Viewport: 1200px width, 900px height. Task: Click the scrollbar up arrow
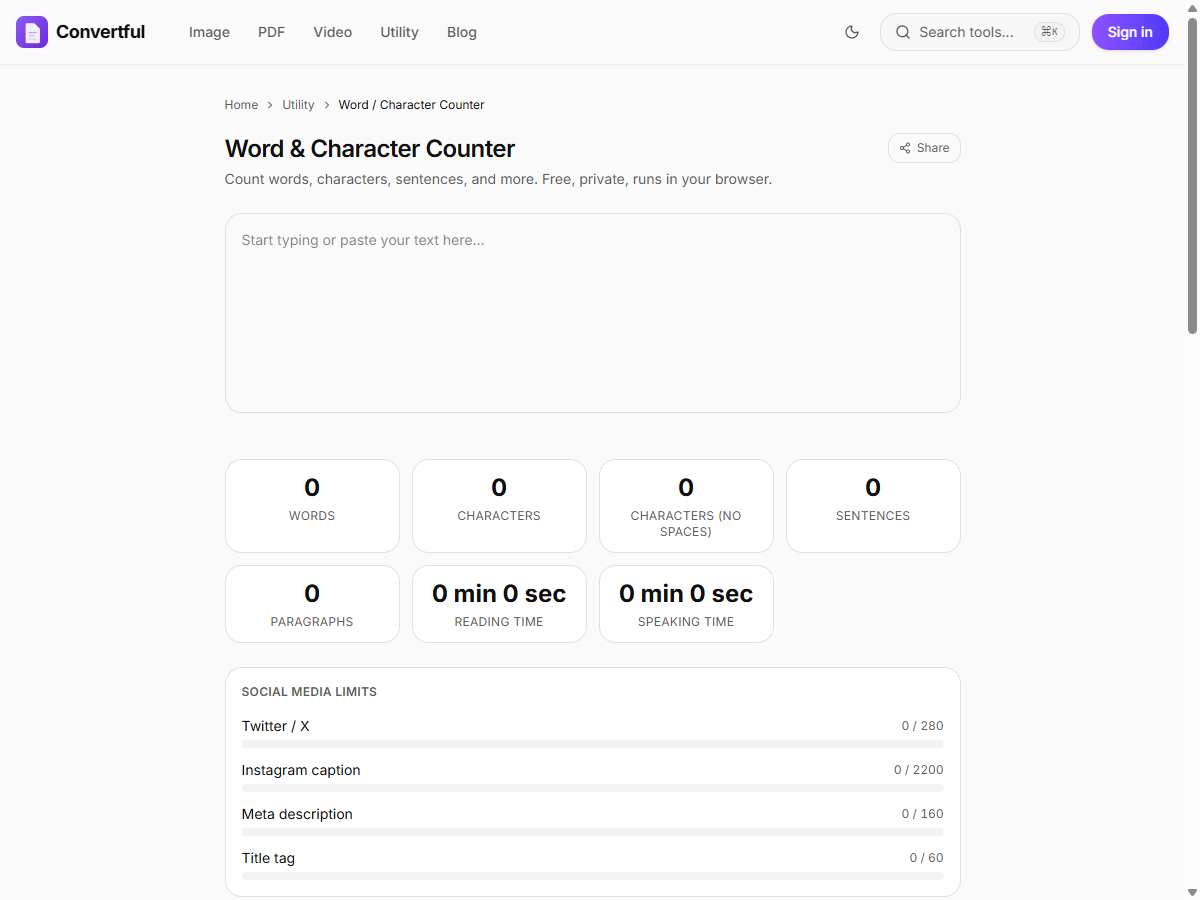[1192, 7]
